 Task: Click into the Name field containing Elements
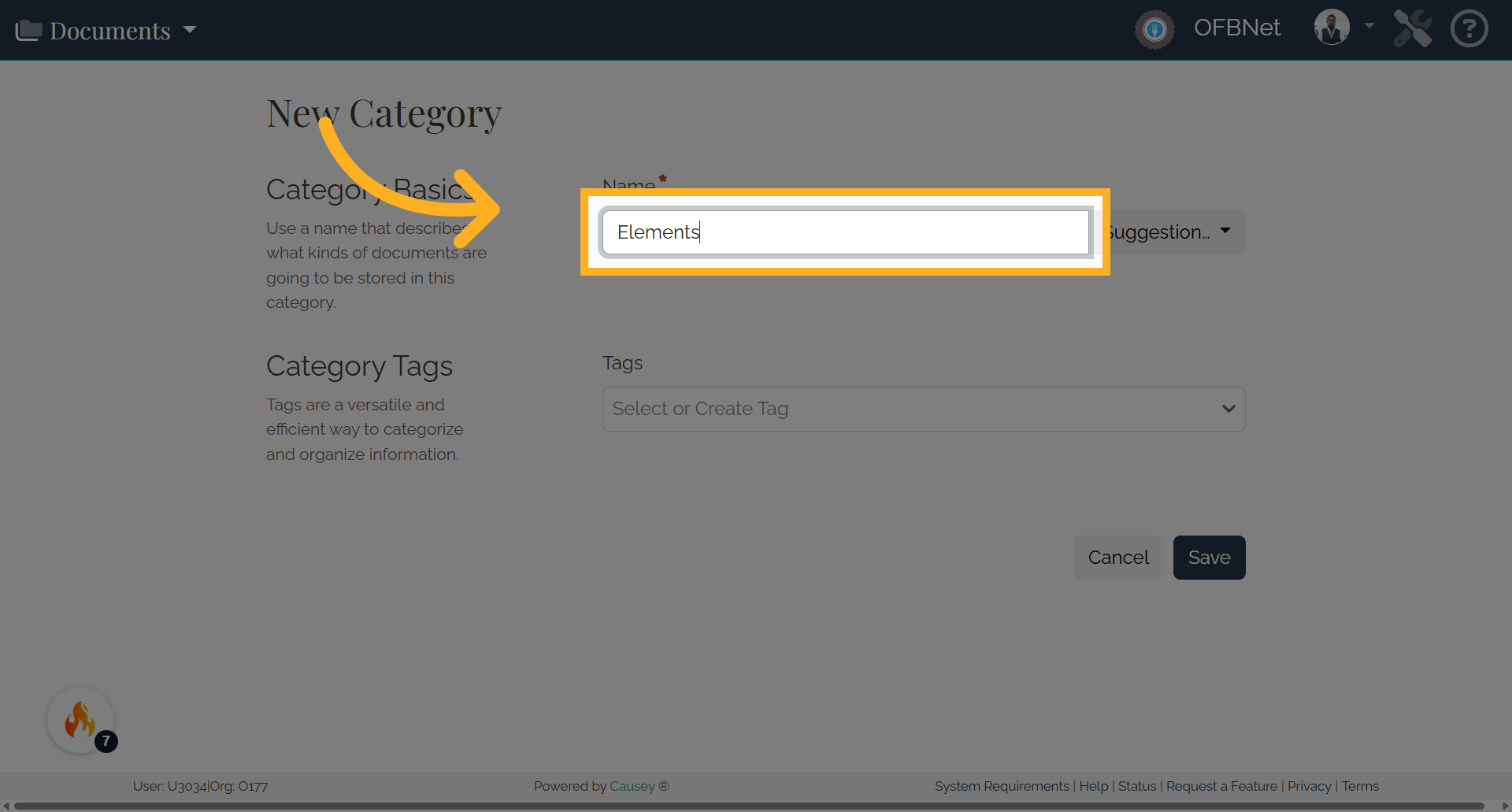click(845, 232)
